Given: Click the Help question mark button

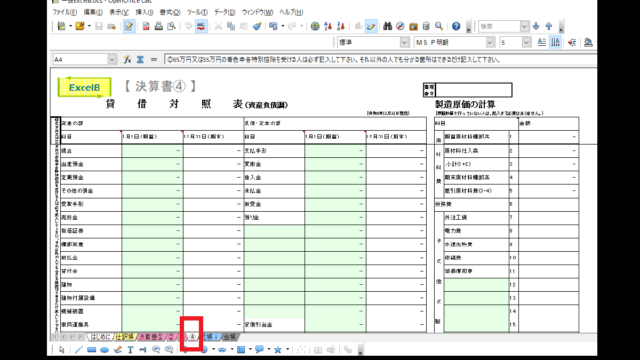Looking at the screenshot, I should point(456,27).
